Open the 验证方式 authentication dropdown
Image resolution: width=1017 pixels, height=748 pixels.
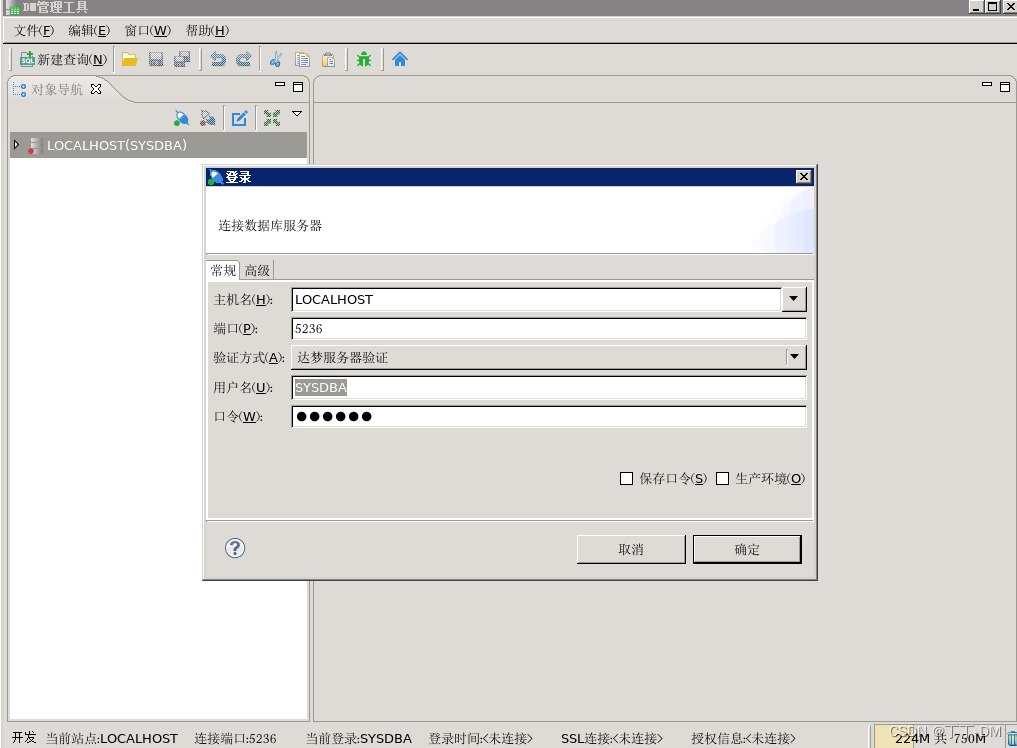pyautogui.click(x=549, y=357)
